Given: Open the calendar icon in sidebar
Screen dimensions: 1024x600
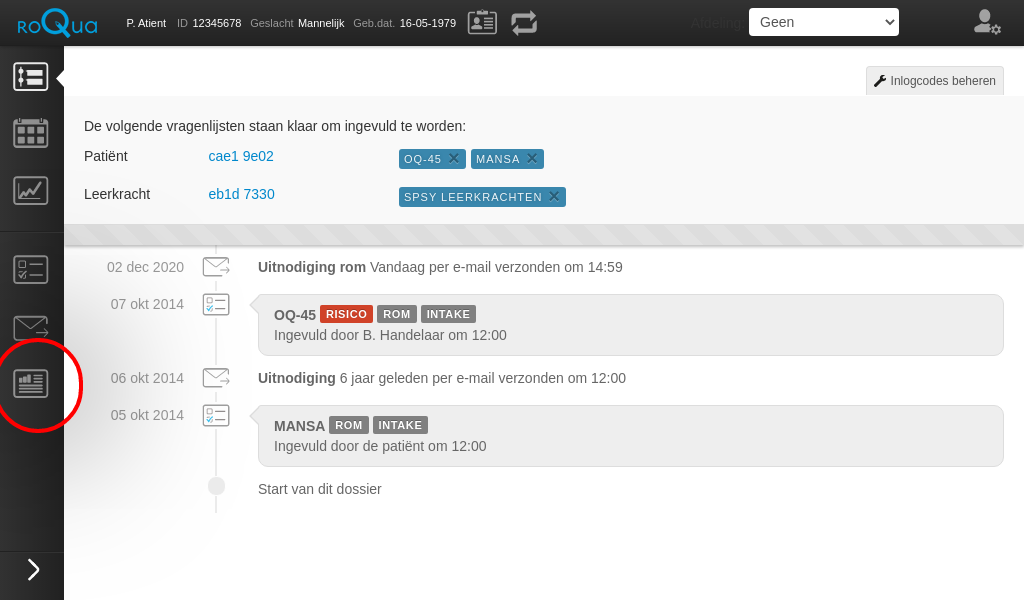Looking at the screenshot, I should 30,133.
